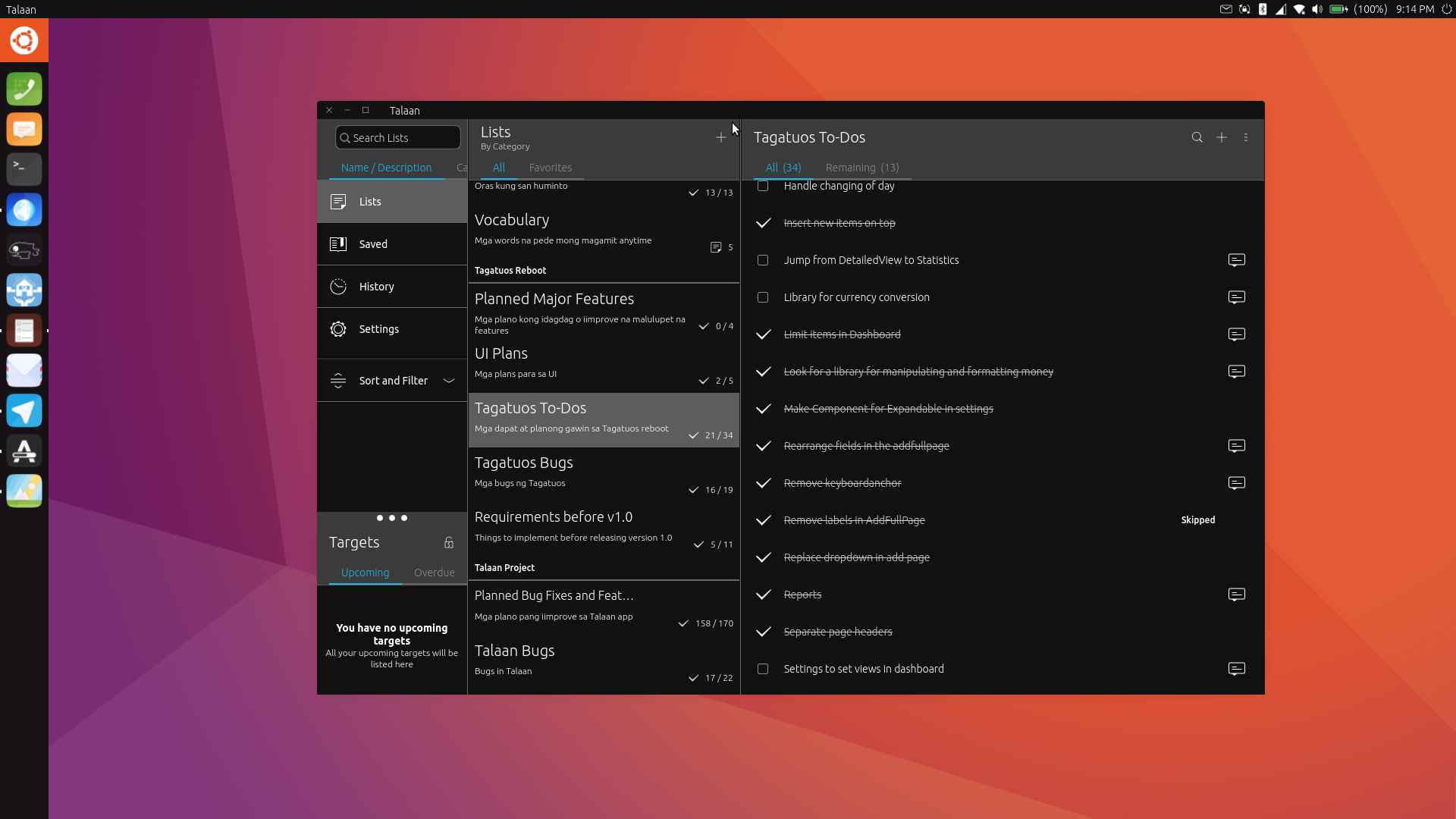Open Planned Bug Fixes and Feat… list
Image resolution: width=1456 pixels, height=819 pixels.
tap(604, 608)
